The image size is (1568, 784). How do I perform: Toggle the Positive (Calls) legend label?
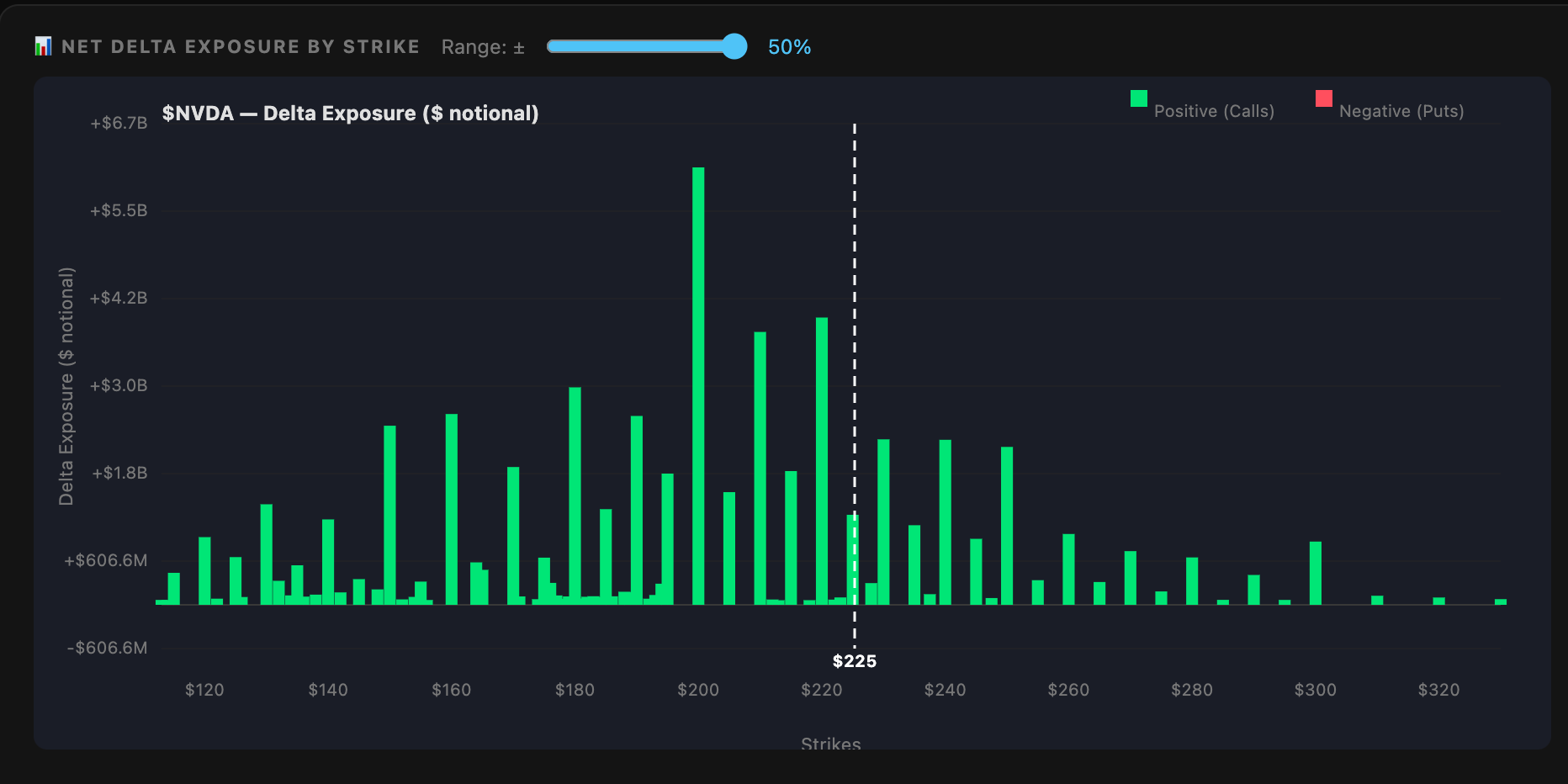tap(1214, 111)
